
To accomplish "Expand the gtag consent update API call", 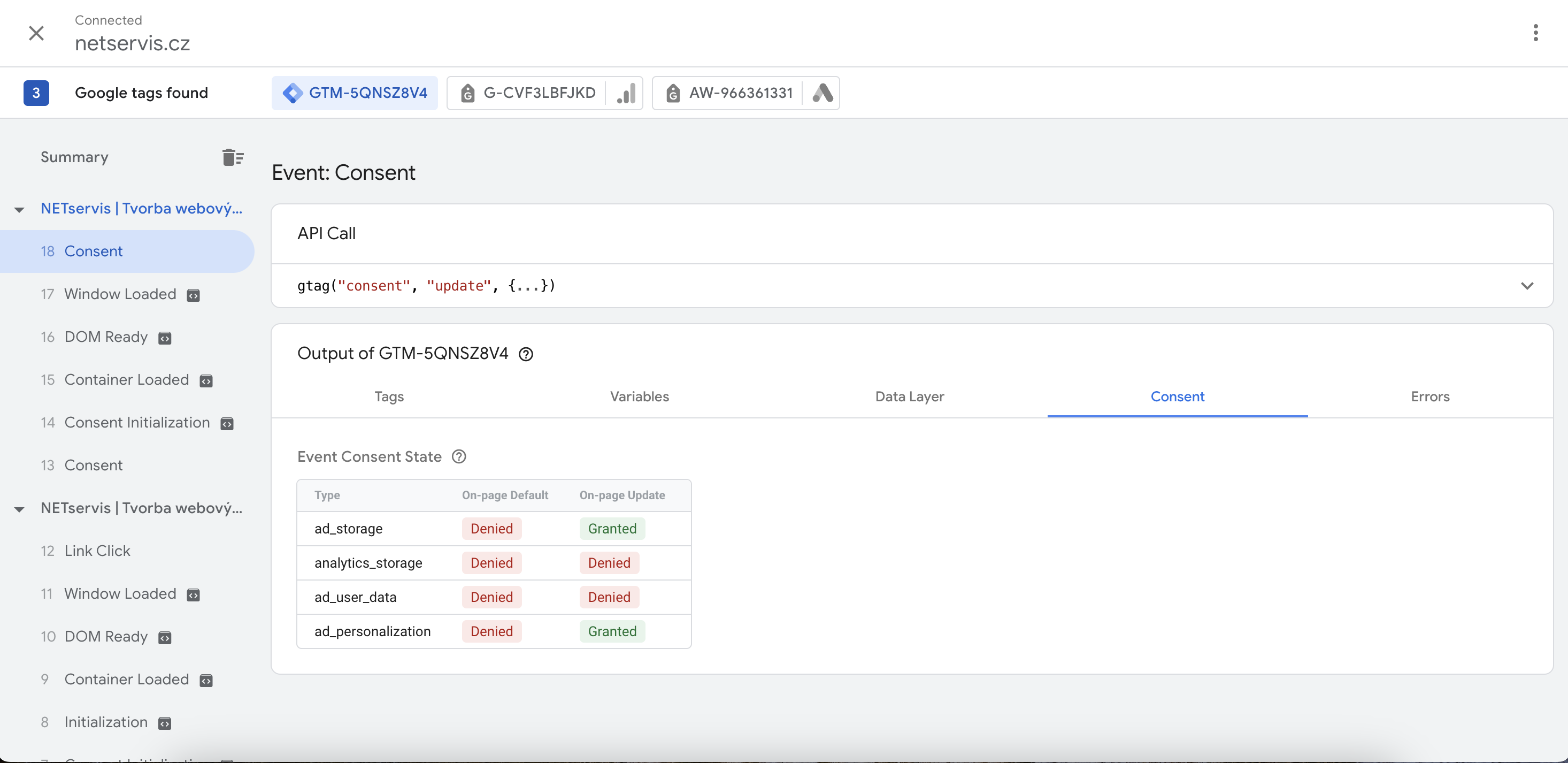I will (x=1527, y=286).
